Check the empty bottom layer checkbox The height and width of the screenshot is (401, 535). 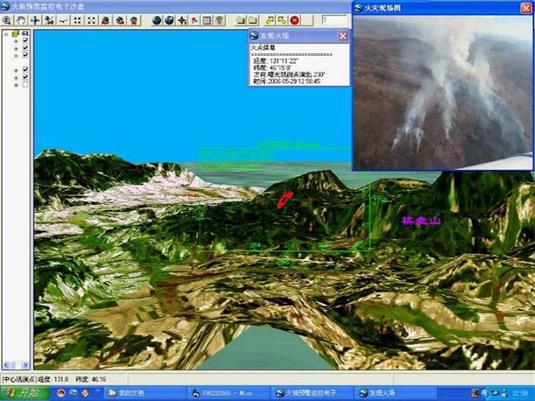pos(25,85)
